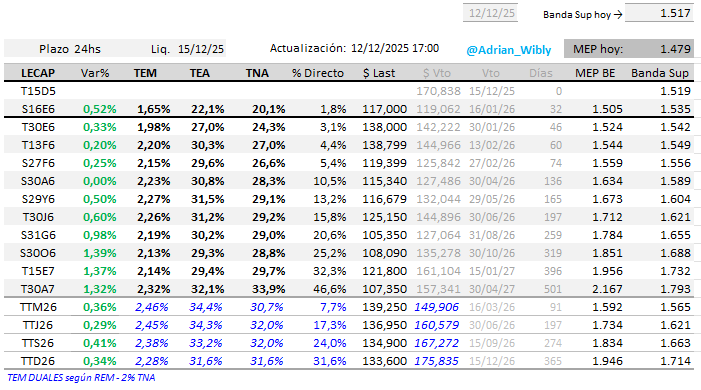Select S16E6 variation 0,52%
Screen dimensions: 701x390
point(100,109)
